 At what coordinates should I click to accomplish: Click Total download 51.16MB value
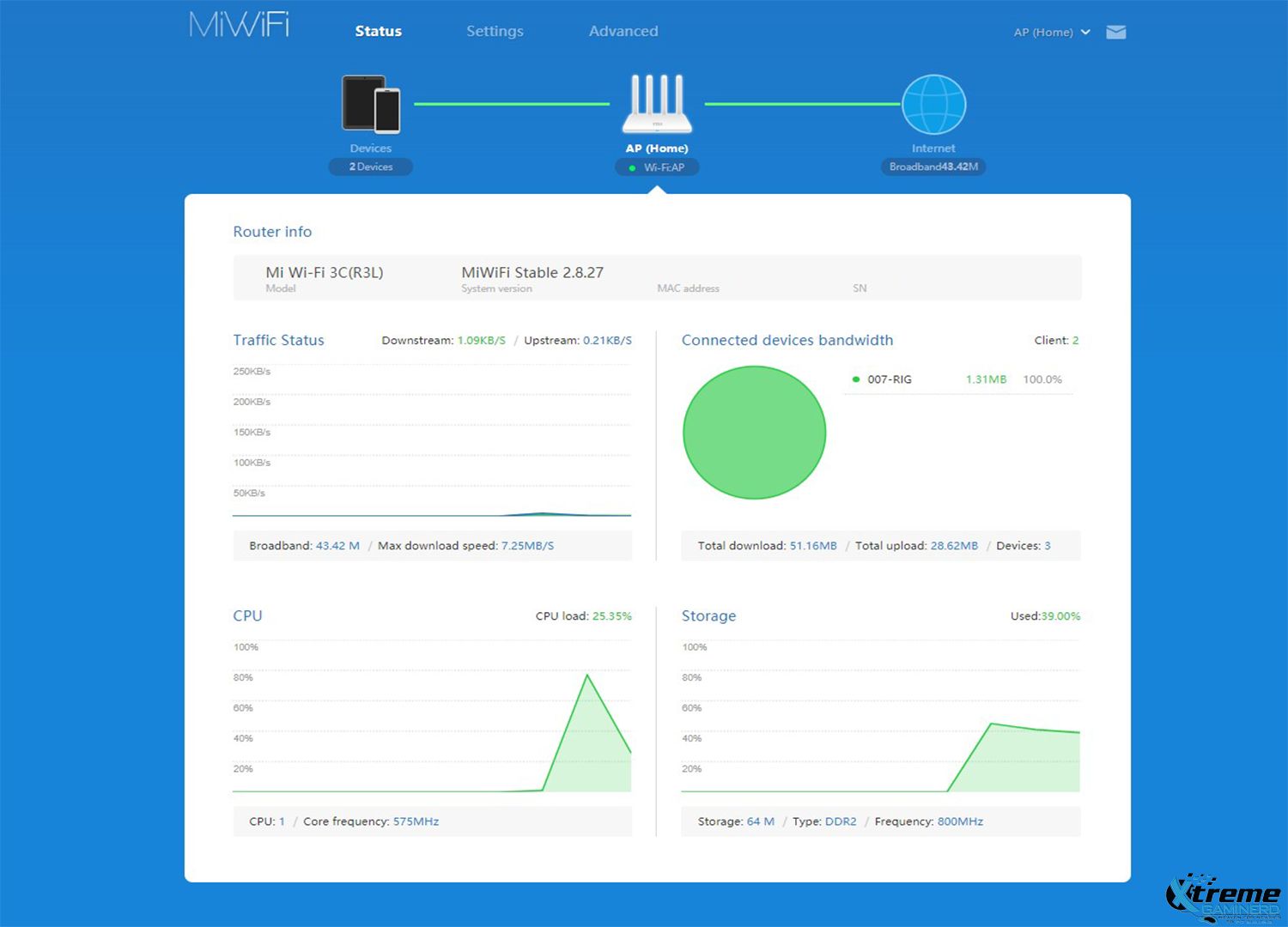[813, 546]
